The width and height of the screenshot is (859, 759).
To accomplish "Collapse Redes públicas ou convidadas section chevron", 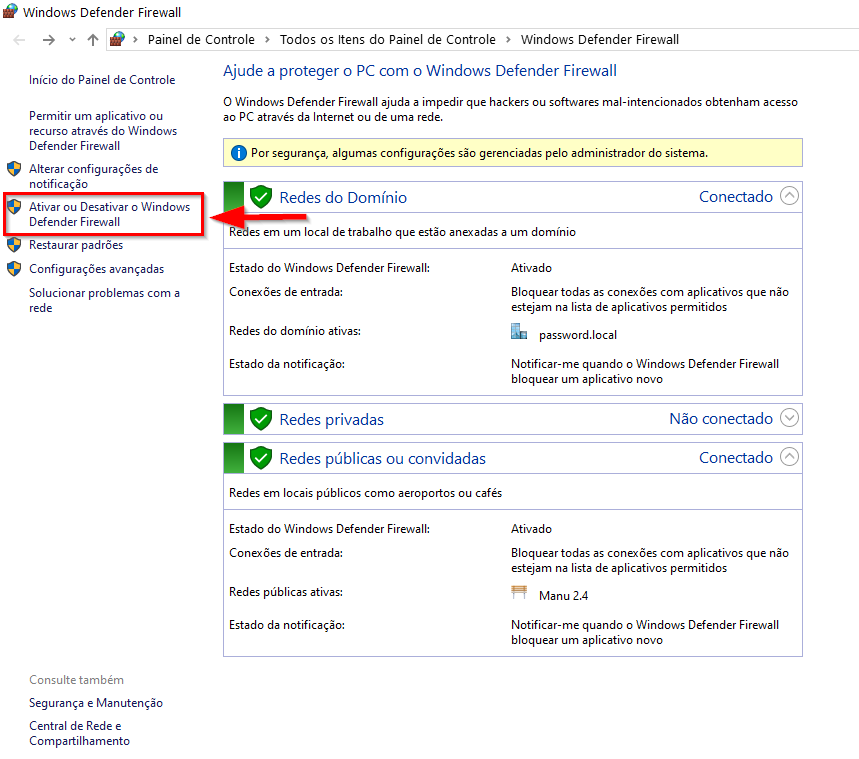I will 789,456.
